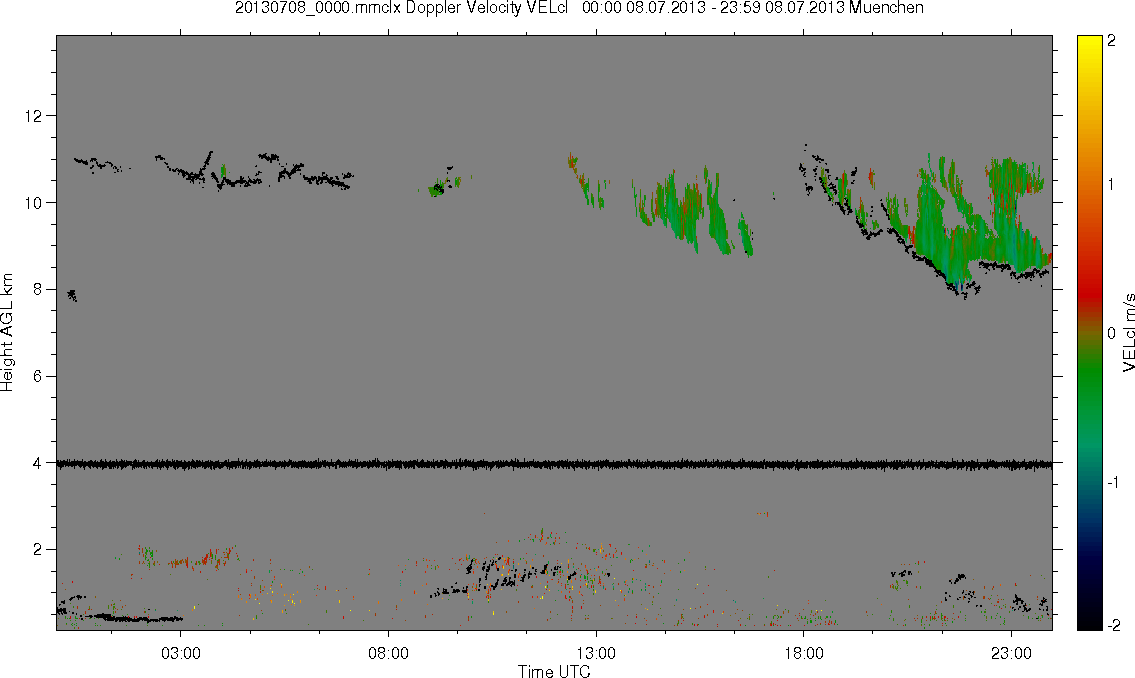Click the 13:00 time tick label
Viewport: 1135px width, 678px height.
[596, 653]
